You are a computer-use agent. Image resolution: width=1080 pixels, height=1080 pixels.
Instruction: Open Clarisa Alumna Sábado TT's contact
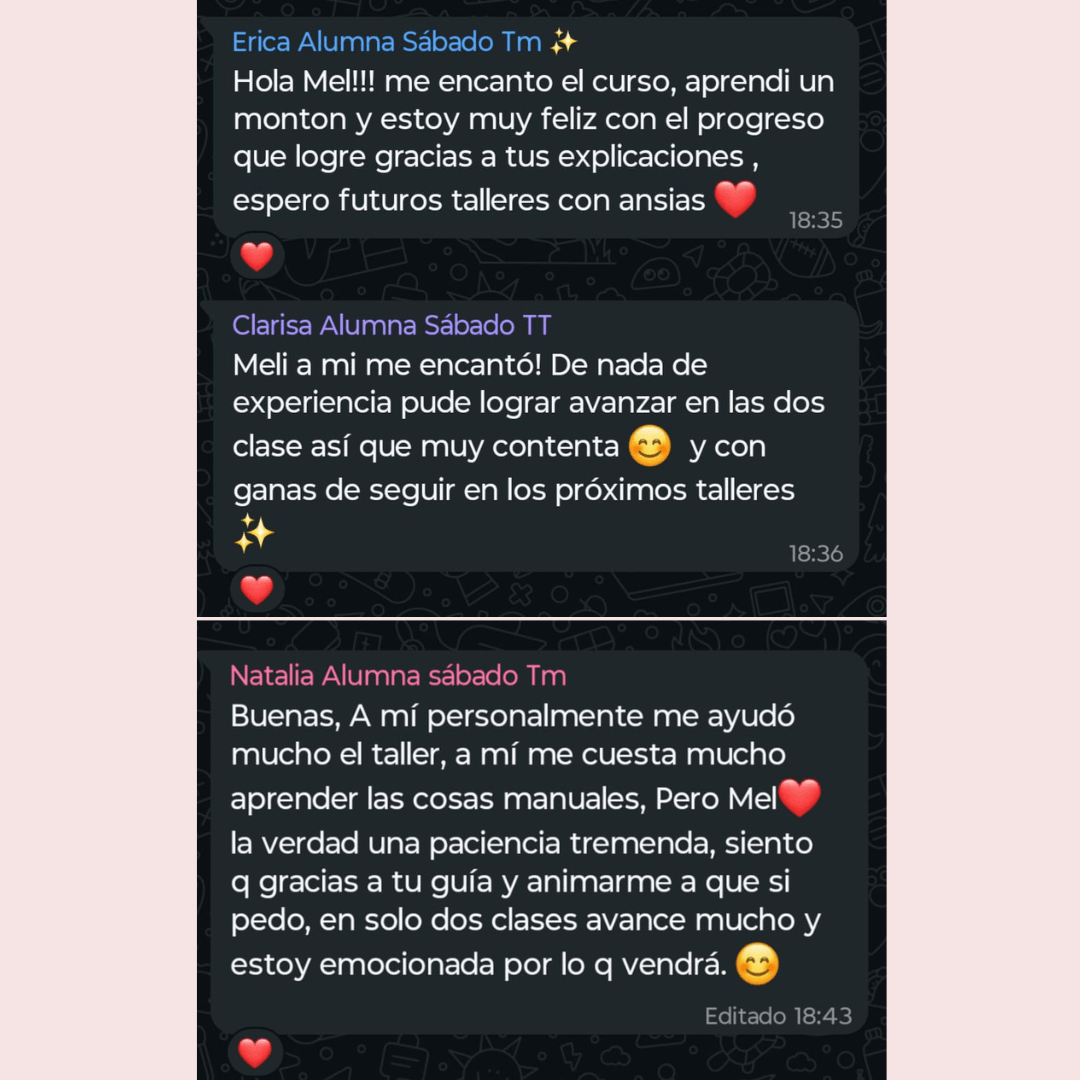[391, 325]
